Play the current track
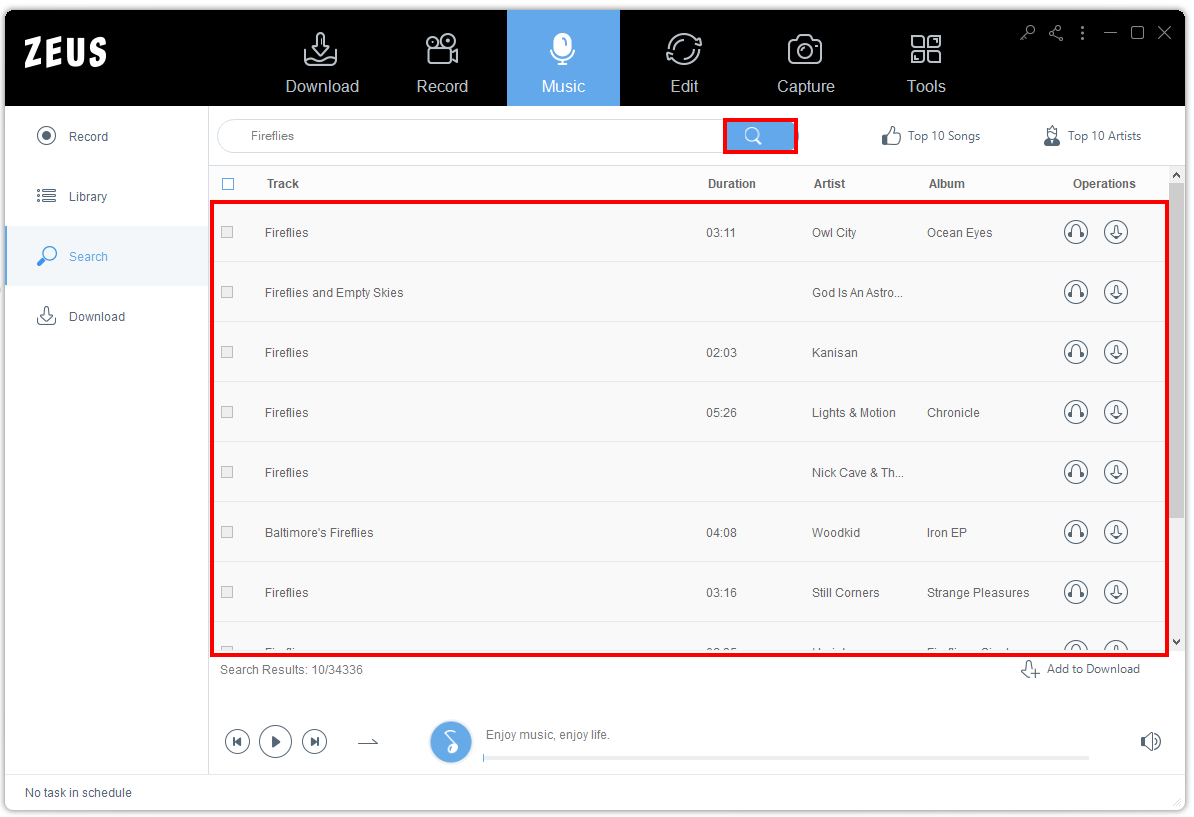This screenshot has height=817, width=1194. pyautogui.click(x=276, y=742)
